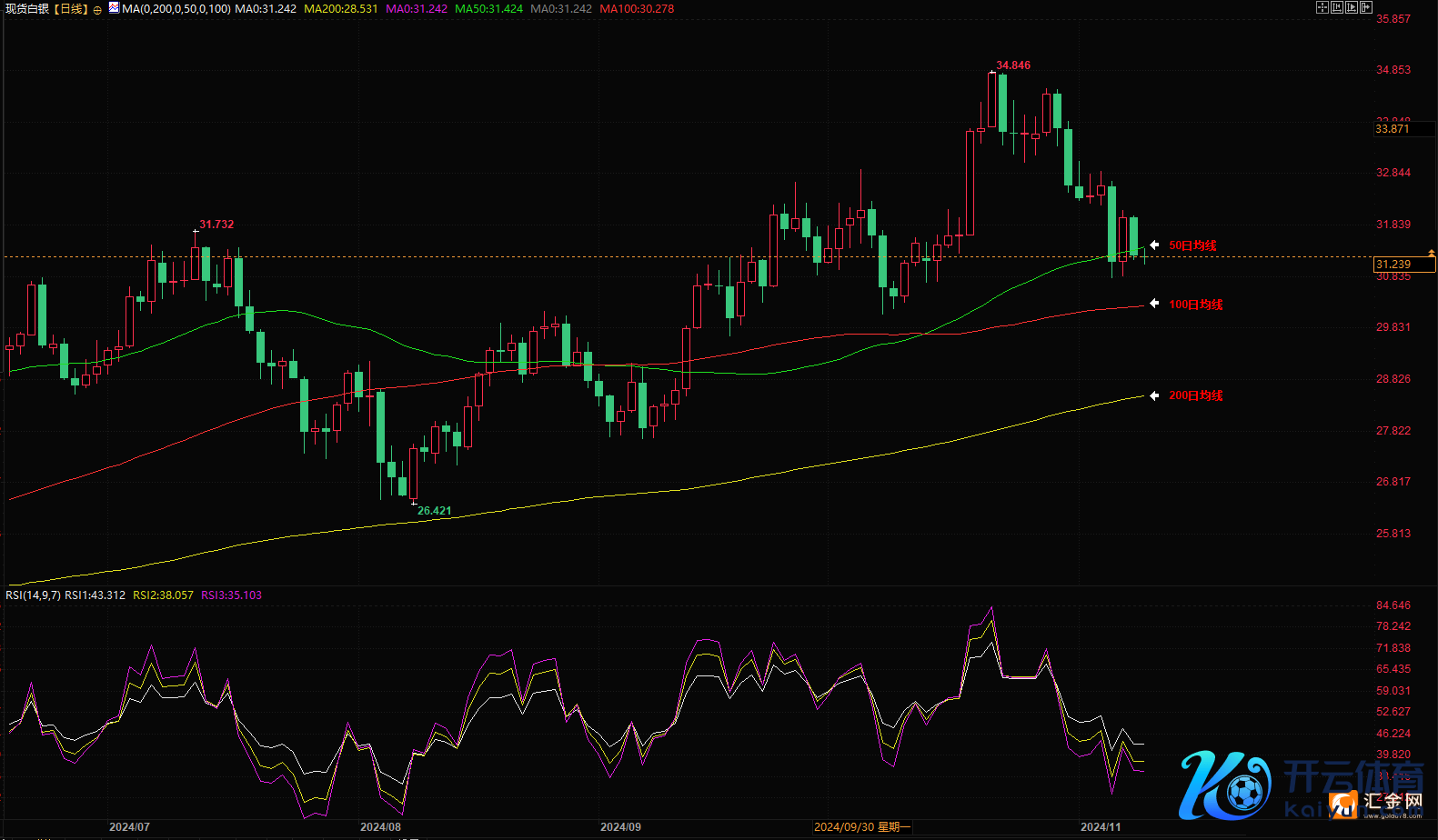The height and width of the screenshot is (840, 1438).
Task: Click 65.435 on the RSI axis
Action: [1393, 669]
